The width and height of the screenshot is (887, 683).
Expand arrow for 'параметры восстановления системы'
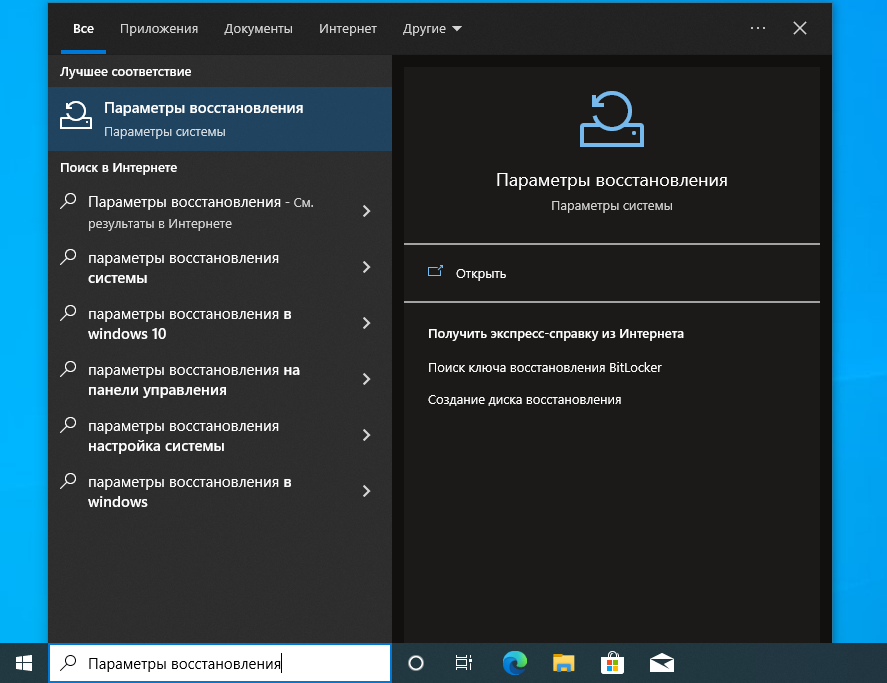[367, 267]
